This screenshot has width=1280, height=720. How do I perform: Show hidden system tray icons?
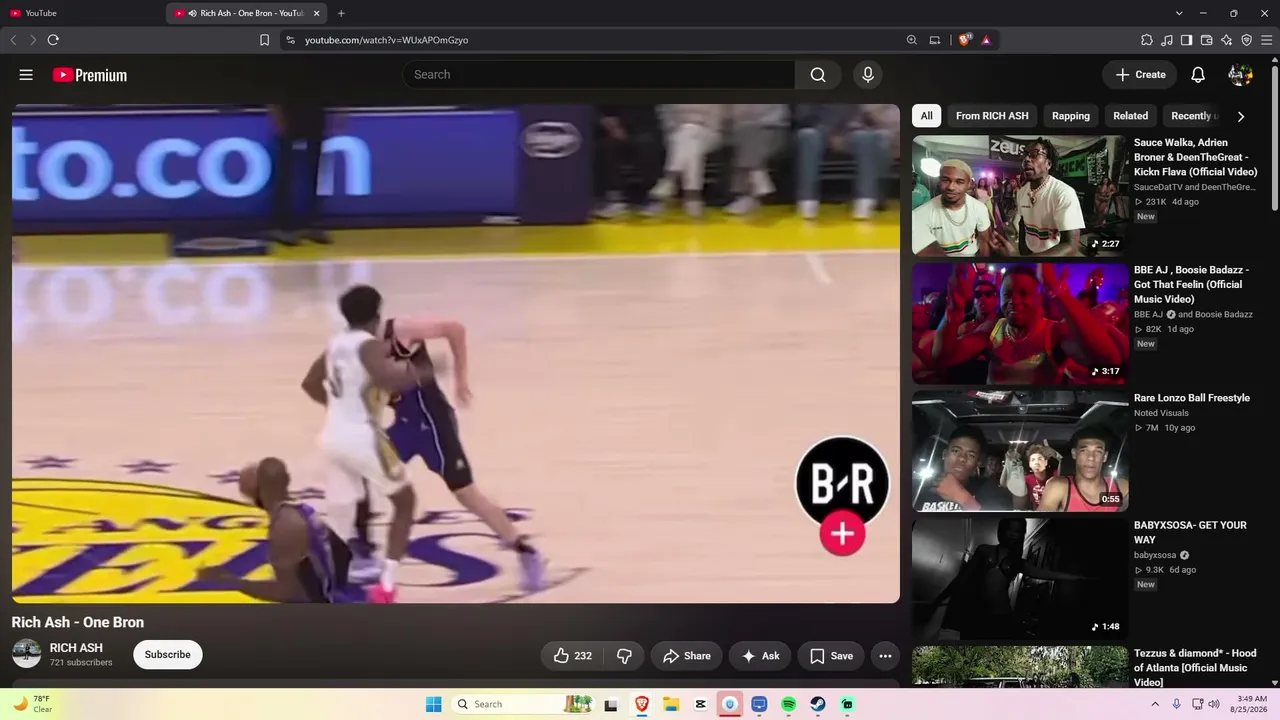1156,704
